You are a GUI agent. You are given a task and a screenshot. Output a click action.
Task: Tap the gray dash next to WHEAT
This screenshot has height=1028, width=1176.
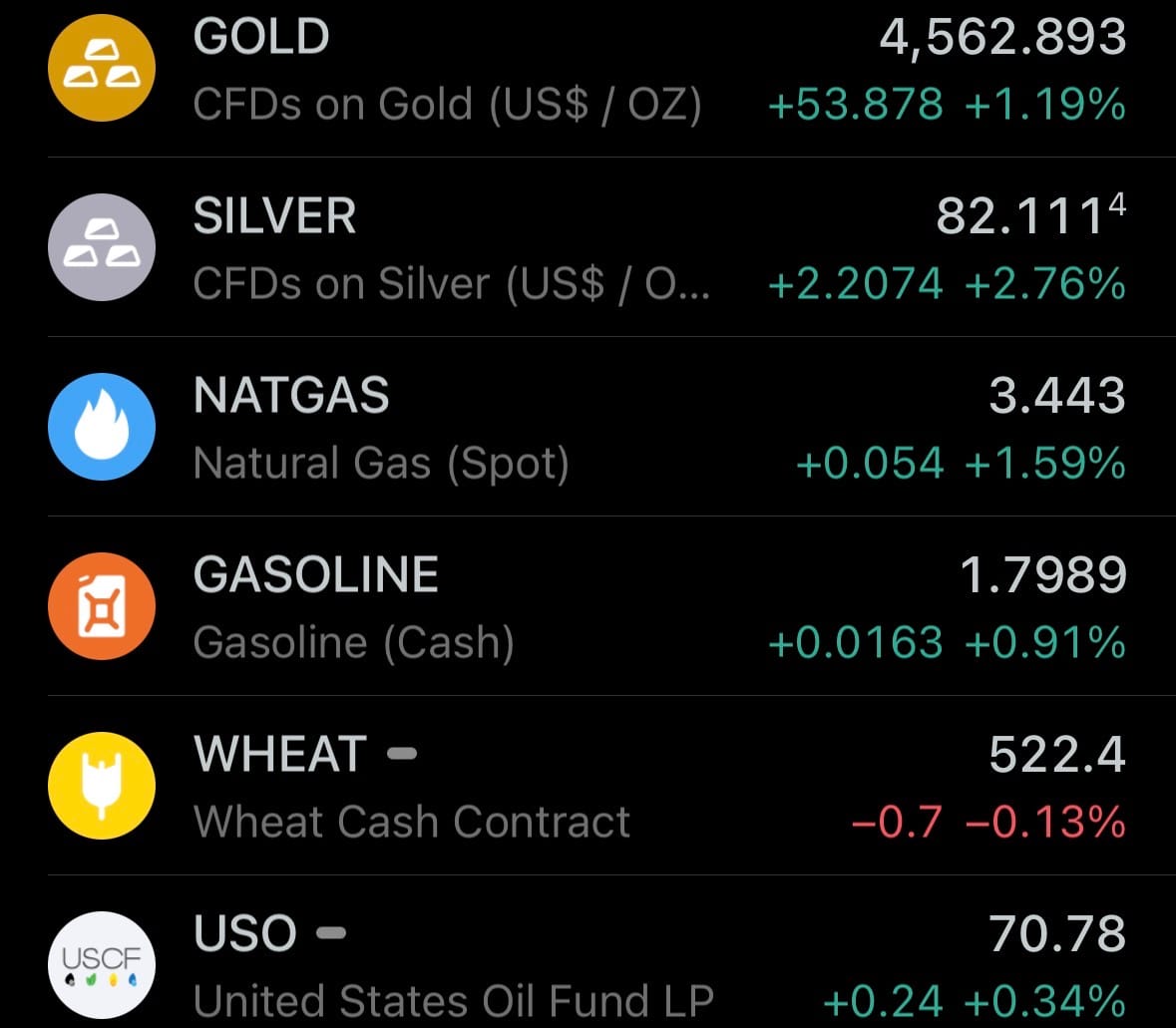coord(401,754)
